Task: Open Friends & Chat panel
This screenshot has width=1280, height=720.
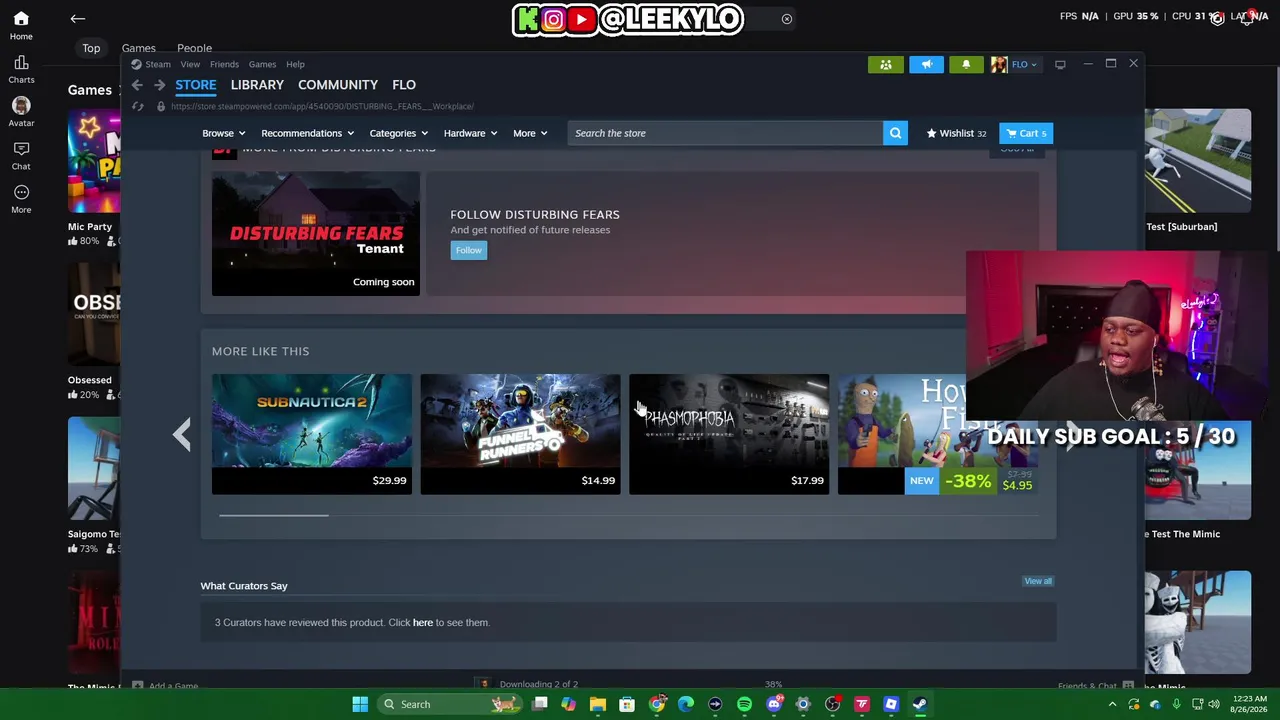Action: 1096,686
